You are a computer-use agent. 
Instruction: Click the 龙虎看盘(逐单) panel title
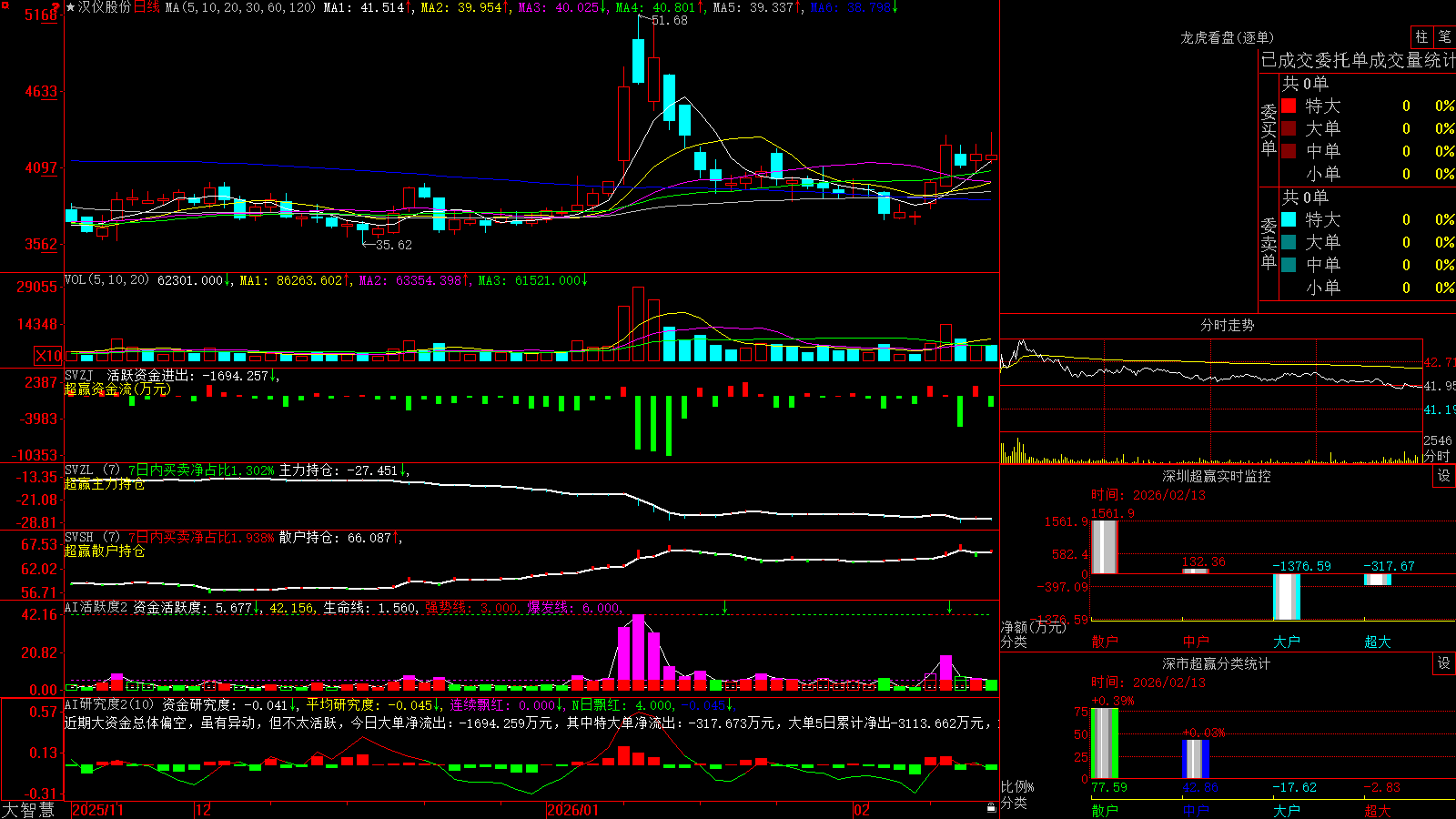coord(1228,37)
